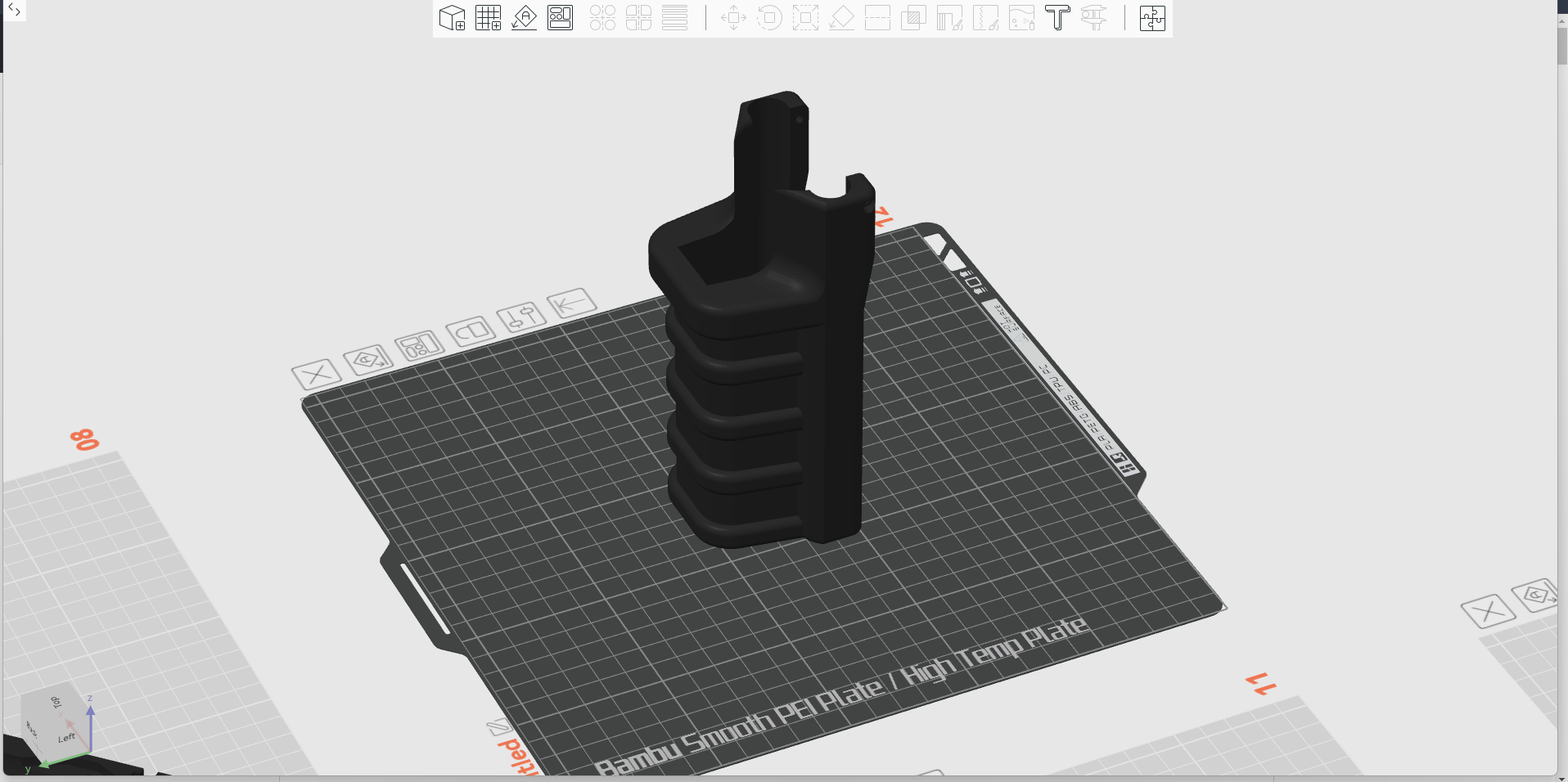Screen dimensions: 1568x782
Task: Toggle the collapse sidebar arrow button
Action: [14, 11]
